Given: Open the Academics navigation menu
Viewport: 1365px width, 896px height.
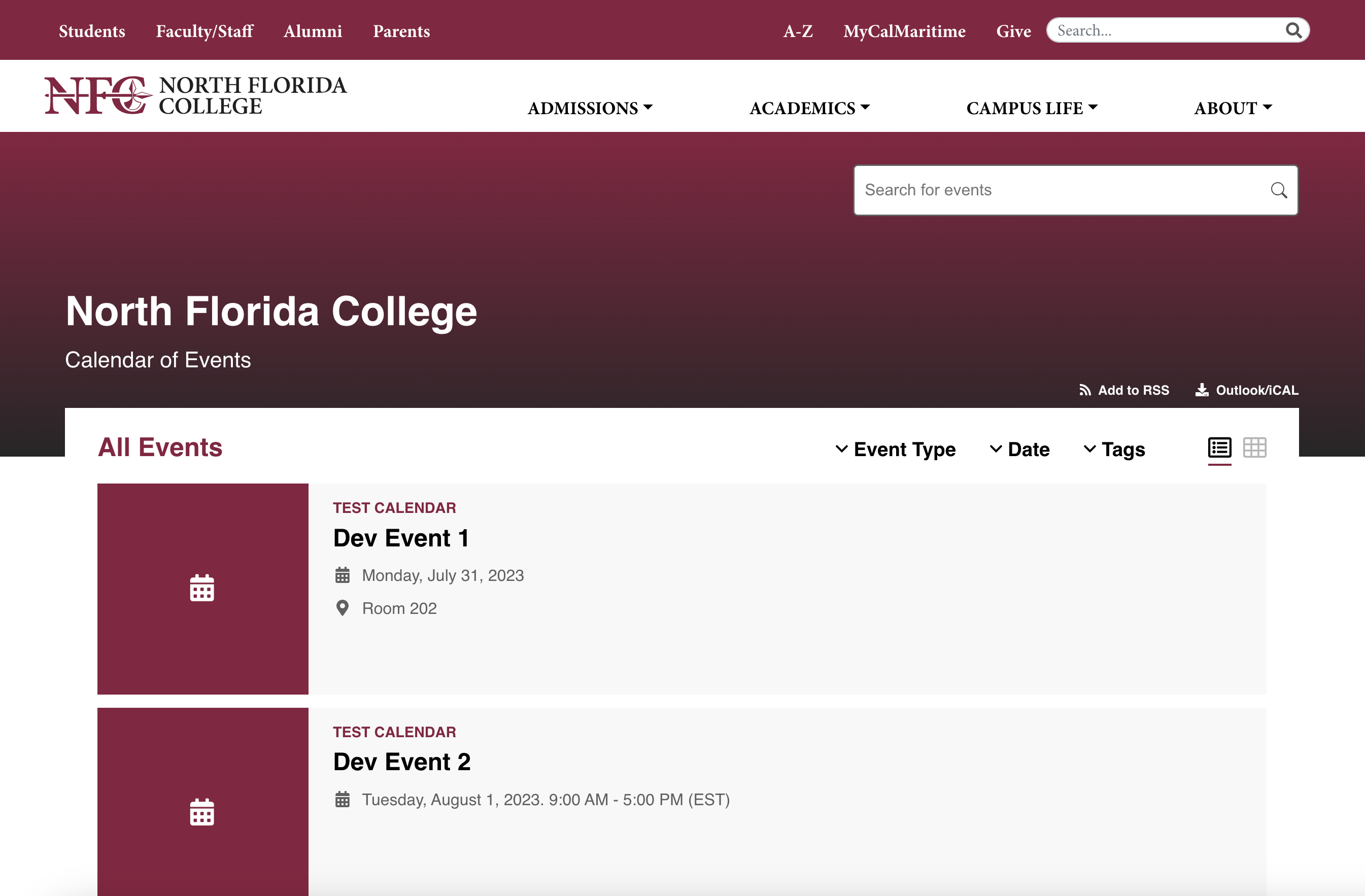Looking at the screenshot, I should (809, 108).
